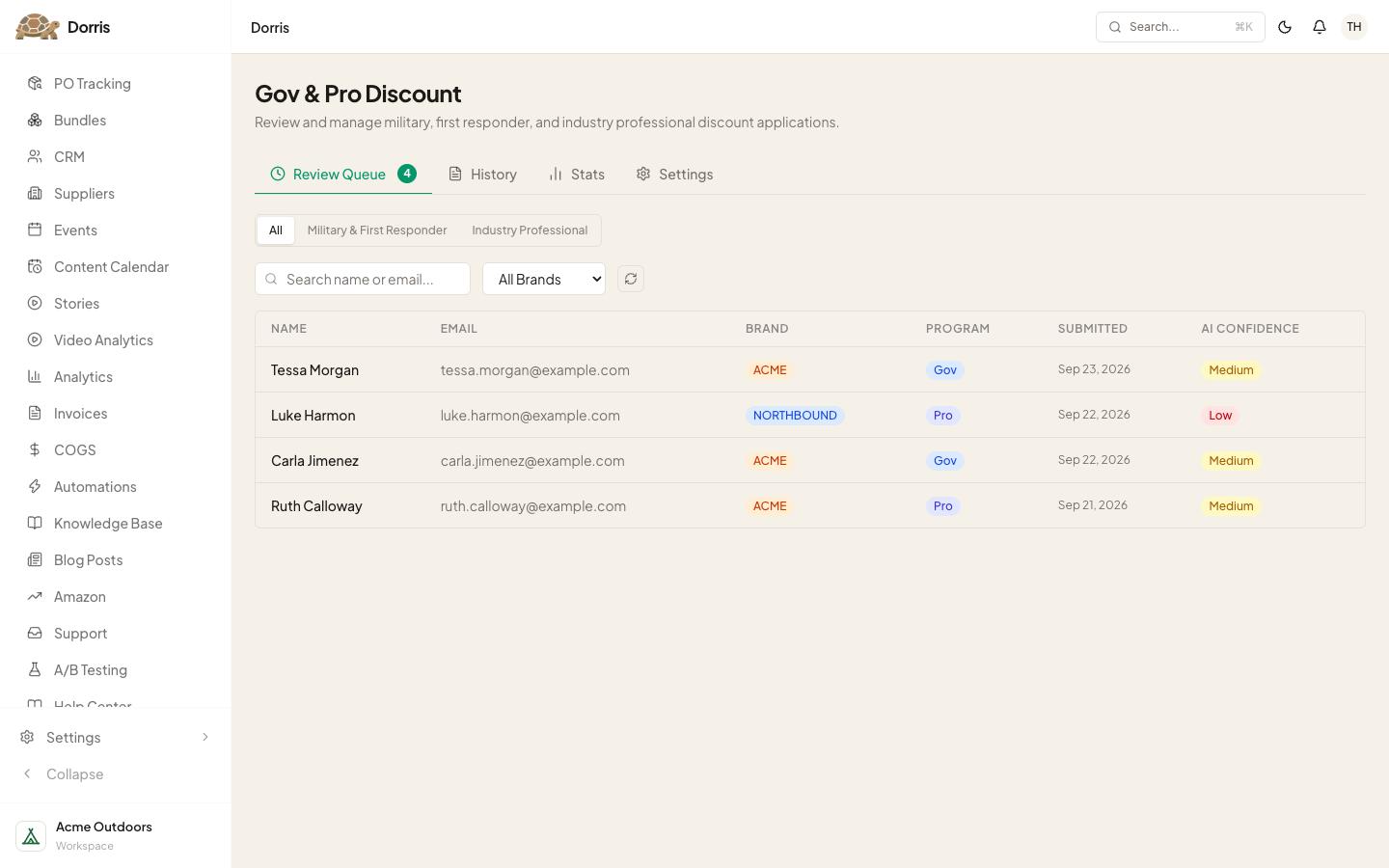The height and width of the screenshot is (868, 1389).
Task: Collapse the sidebar
Action: click(x=116, y=774)
